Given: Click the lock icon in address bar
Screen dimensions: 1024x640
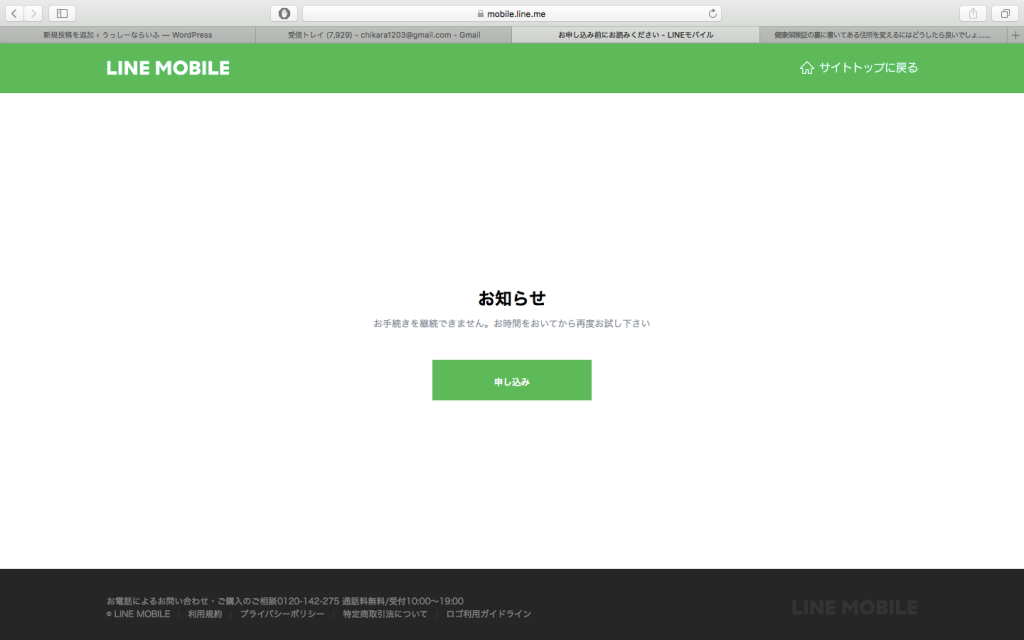Looking at the screenshot, I should click(481, 14).
